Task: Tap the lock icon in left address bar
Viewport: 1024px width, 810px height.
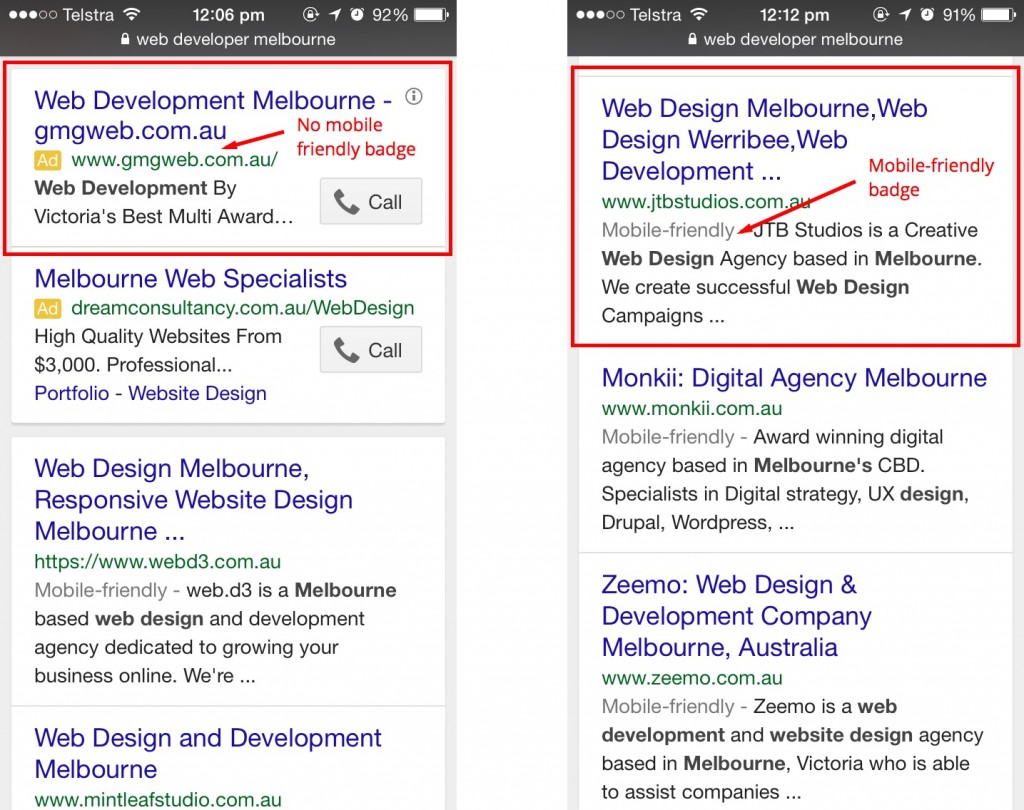Action: pos(125,40)
